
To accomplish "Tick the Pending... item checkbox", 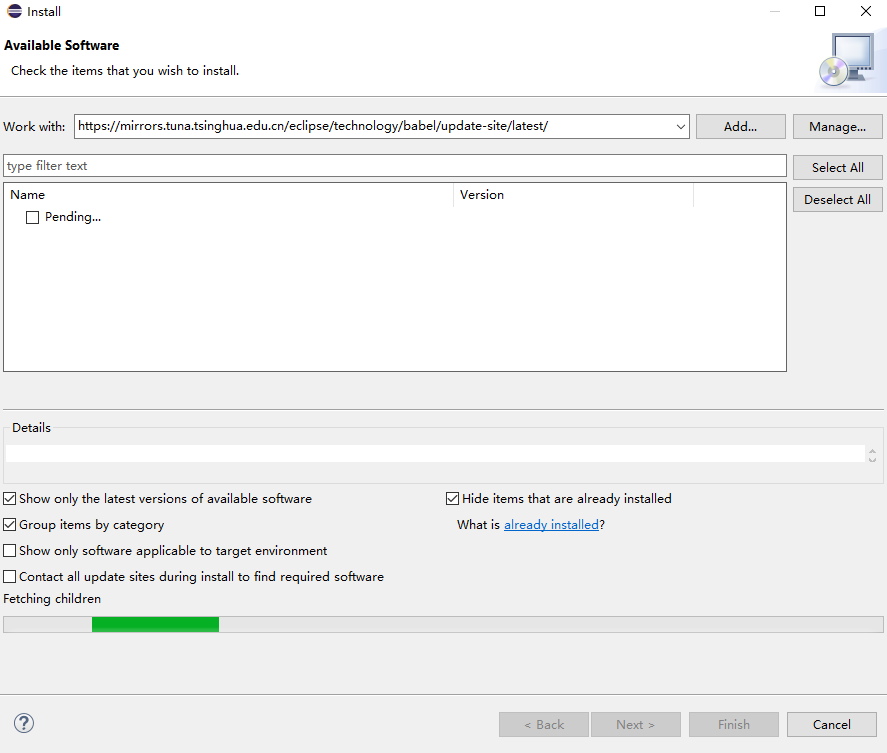I will pos(32,217).
